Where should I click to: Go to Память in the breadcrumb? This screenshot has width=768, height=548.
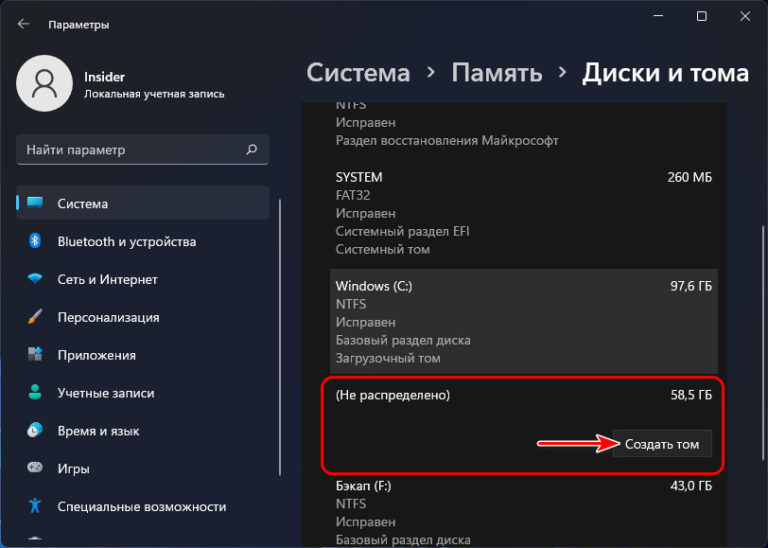[497, 73]
